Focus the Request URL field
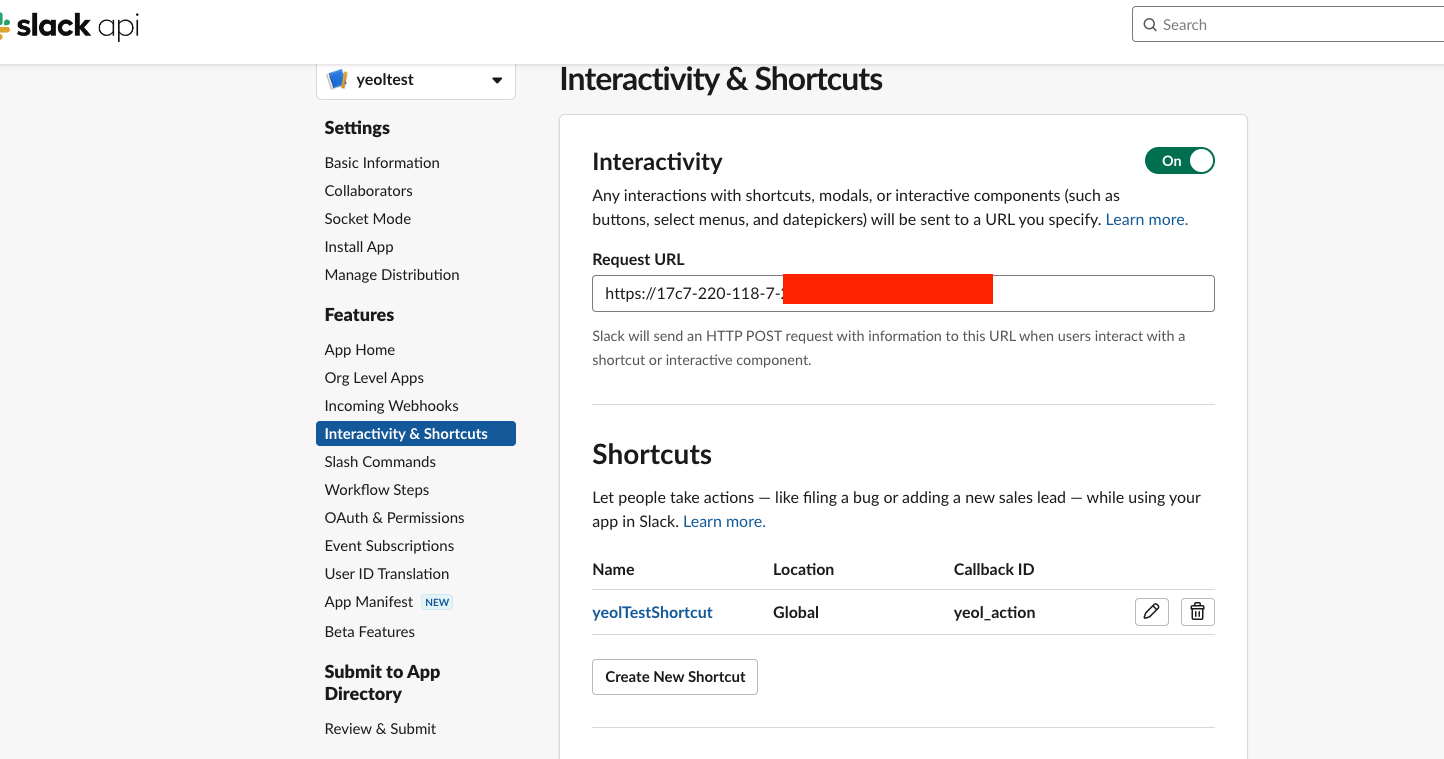 (903, 294)
